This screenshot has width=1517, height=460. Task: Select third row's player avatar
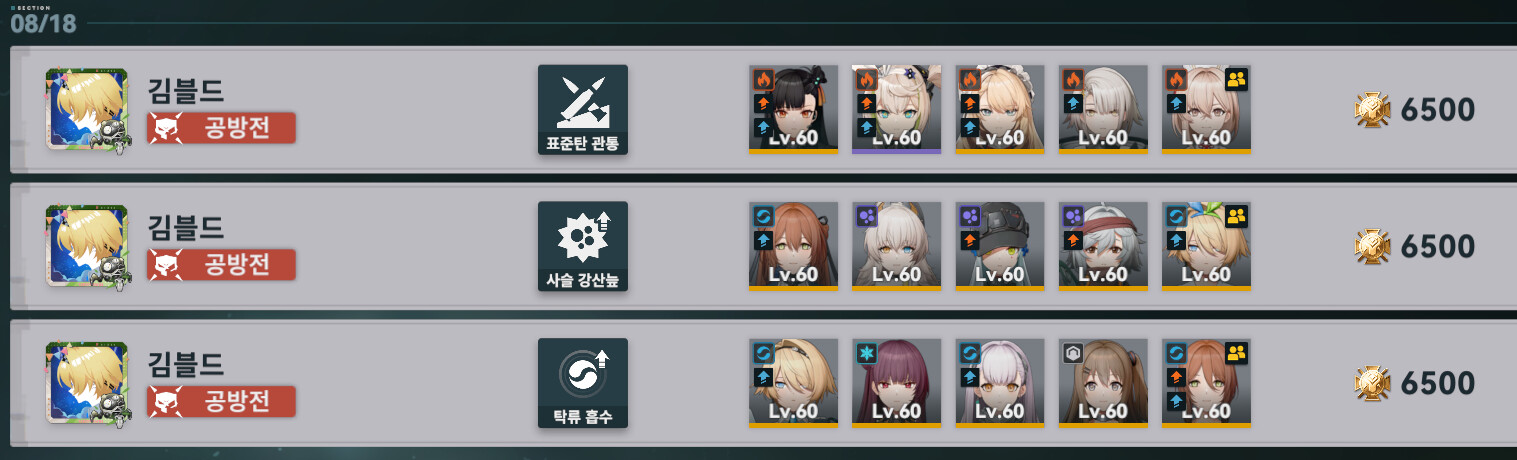click(87, 382)
